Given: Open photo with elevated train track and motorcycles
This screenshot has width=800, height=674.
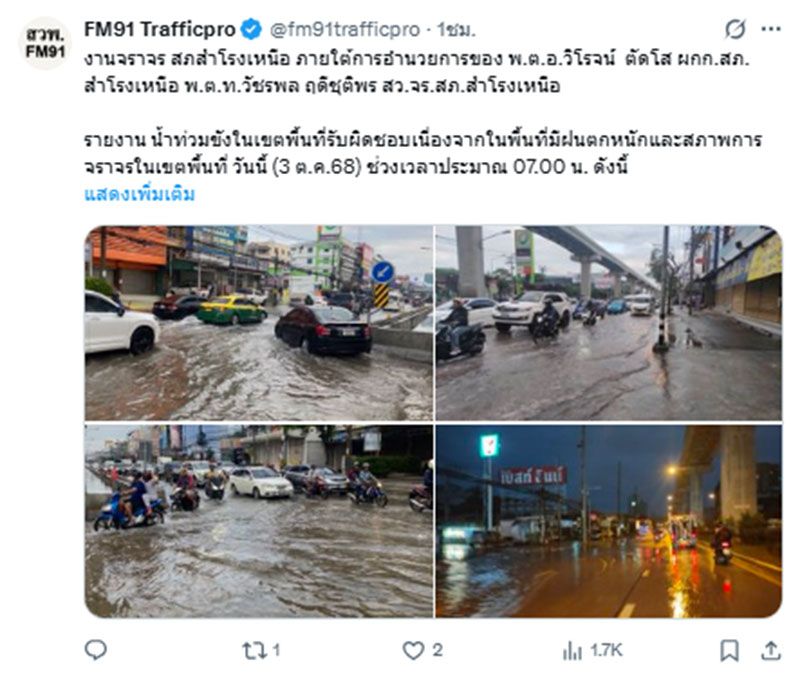Looking at the screenshot, I should click(x=609, y=323).
